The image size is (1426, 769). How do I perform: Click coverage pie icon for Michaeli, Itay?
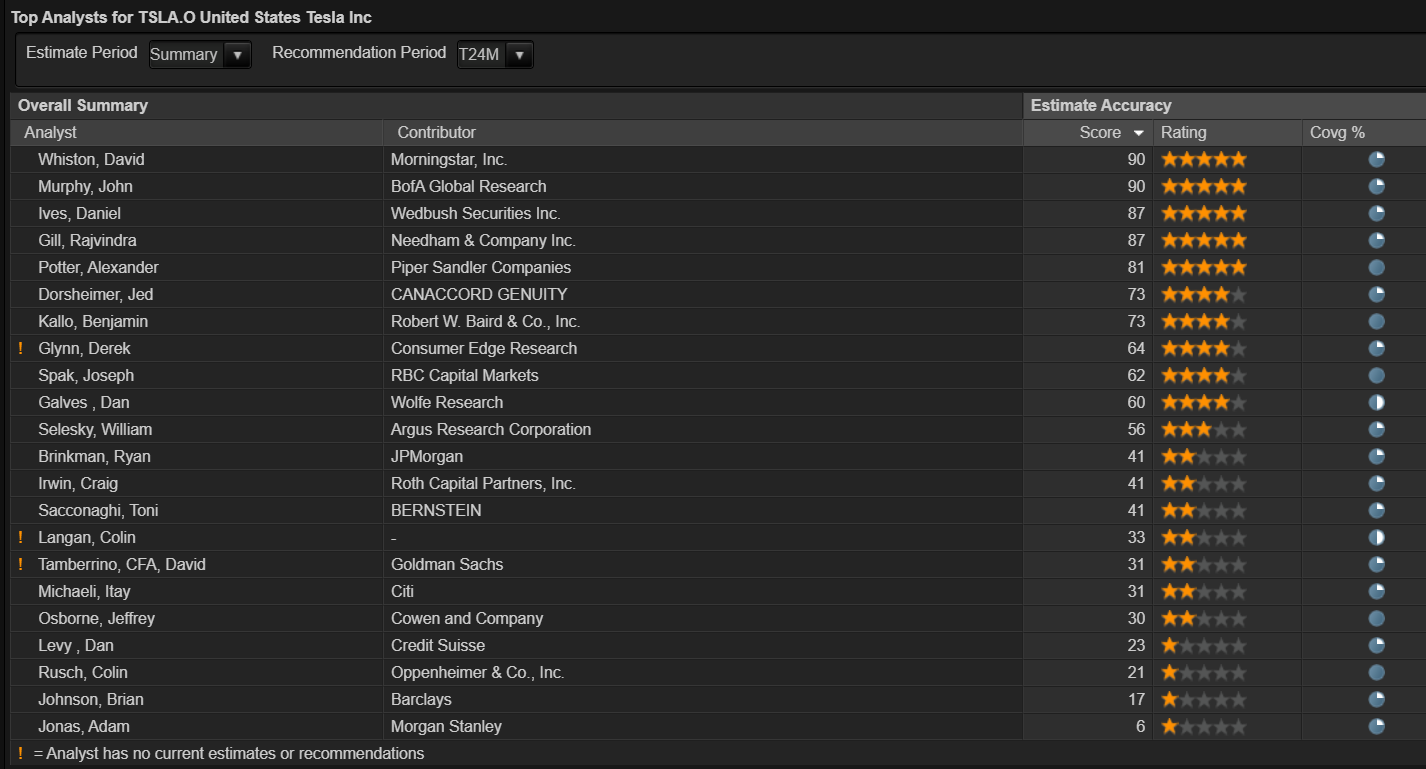click(x=1377, y=591)
